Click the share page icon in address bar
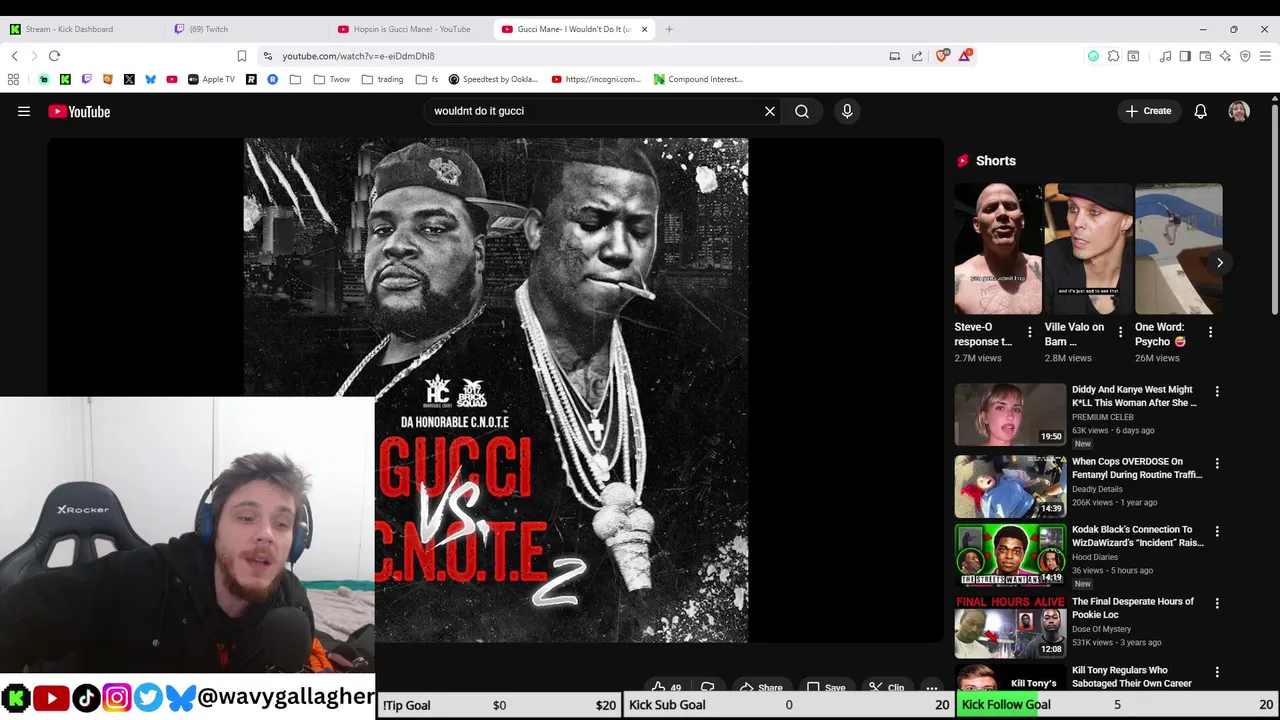The image size is (1280, 720). click(x=917, y=56)
